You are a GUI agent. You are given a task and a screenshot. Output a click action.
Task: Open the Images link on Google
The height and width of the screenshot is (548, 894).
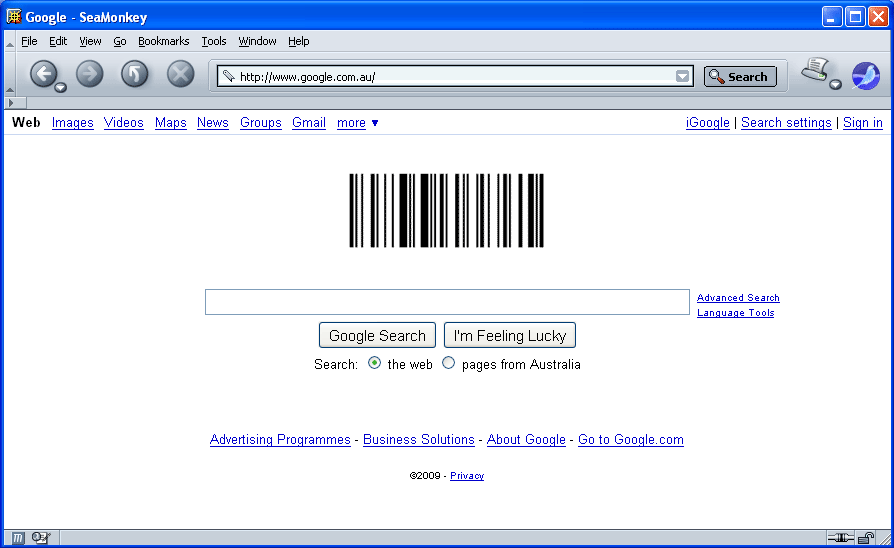coord(72,123)
